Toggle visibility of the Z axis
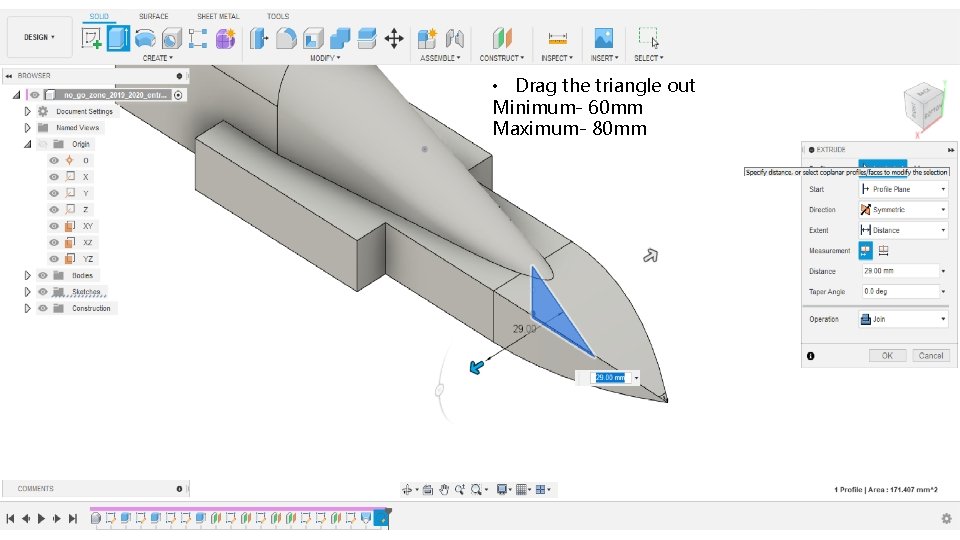Viewport: 960px width, 540px height. pyautogui.click(x=54, y=209)
